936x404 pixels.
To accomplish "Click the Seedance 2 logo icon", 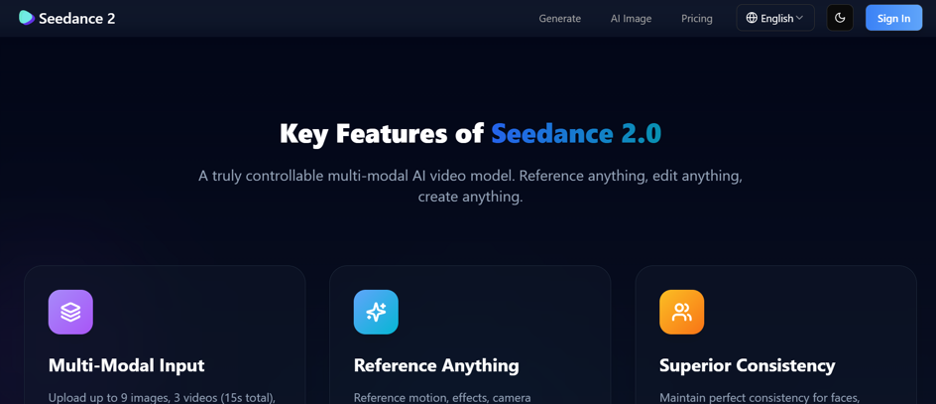I will pos(26,18).
